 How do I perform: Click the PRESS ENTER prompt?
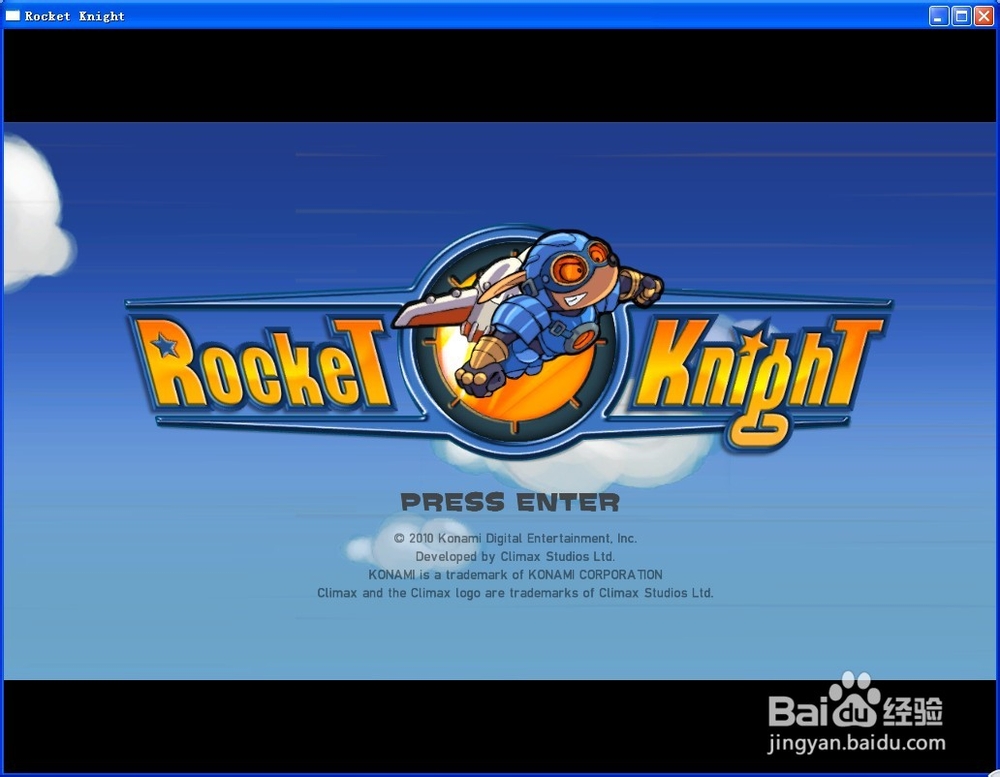click(x=510, y=502)
